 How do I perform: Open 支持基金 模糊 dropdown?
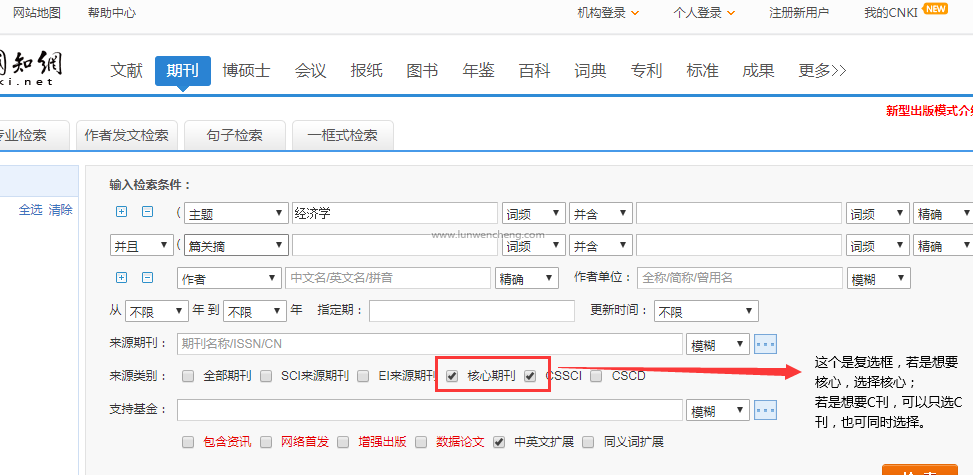718,409
